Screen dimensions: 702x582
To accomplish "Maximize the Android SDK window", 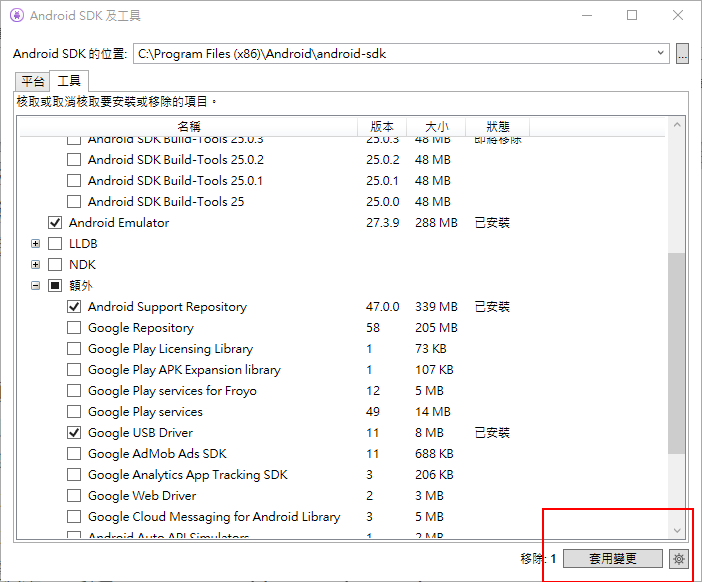I will 632,15.
